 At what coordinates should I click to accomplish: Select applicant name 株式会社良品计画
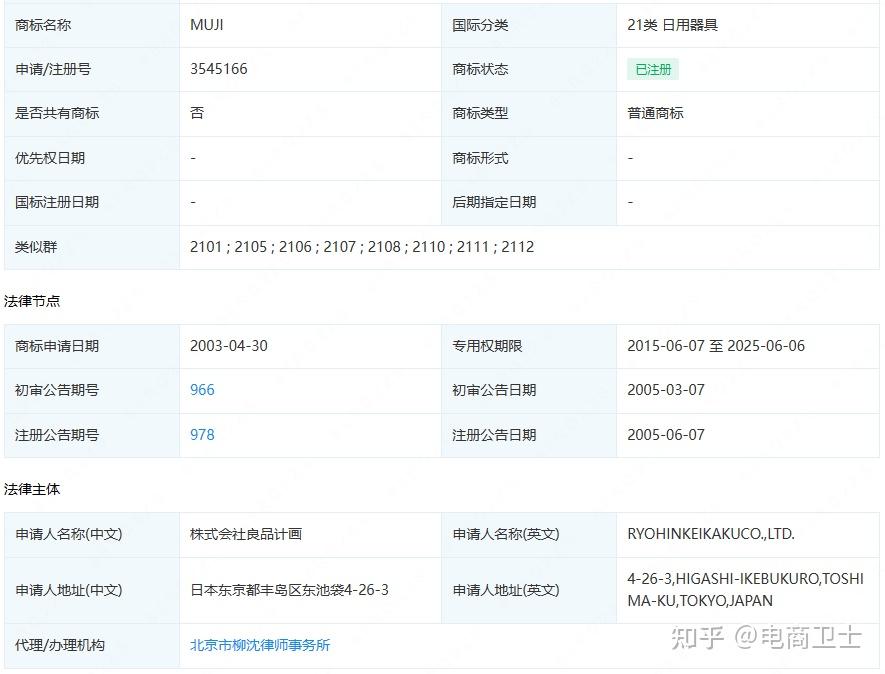246,534
